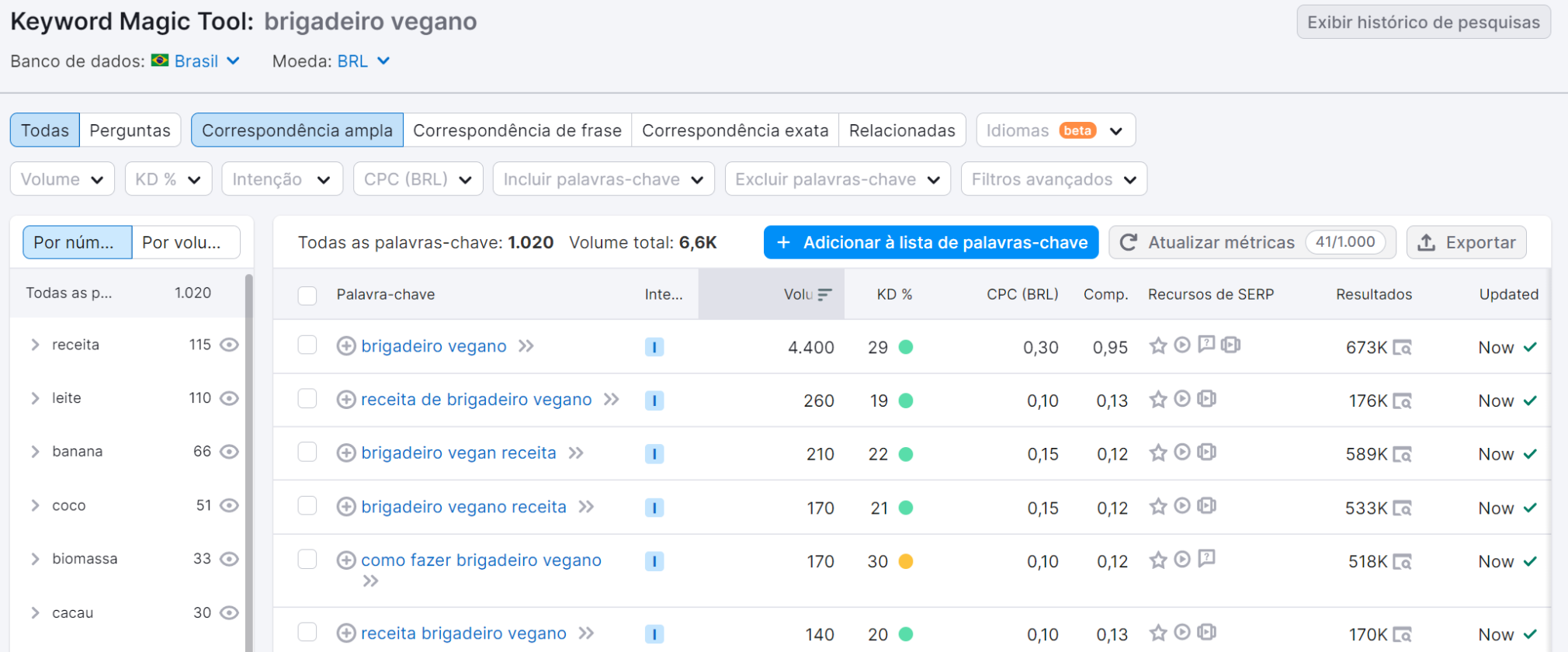Click the sidebar group list scrollbar
The height and width of the screenshot is (652, 1568).
pyautogui.click(x=249, y=463)
